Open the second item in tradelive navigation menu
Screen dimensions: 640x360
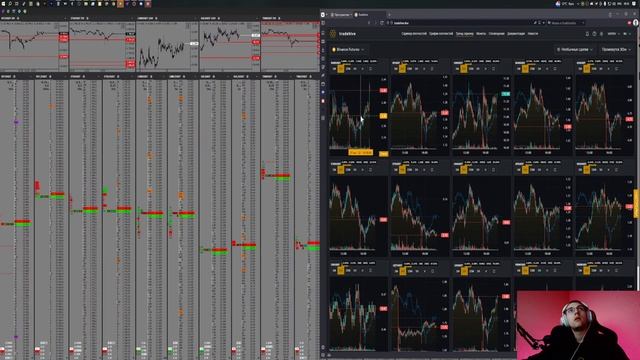[441, 33]
